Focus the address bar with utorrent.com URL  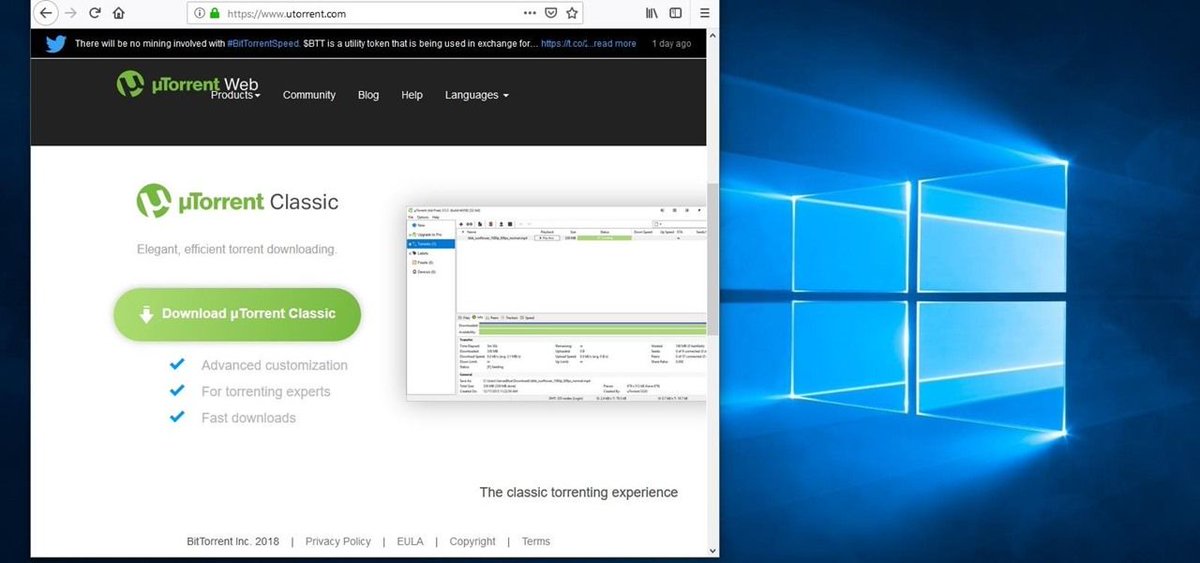(385, 14)
